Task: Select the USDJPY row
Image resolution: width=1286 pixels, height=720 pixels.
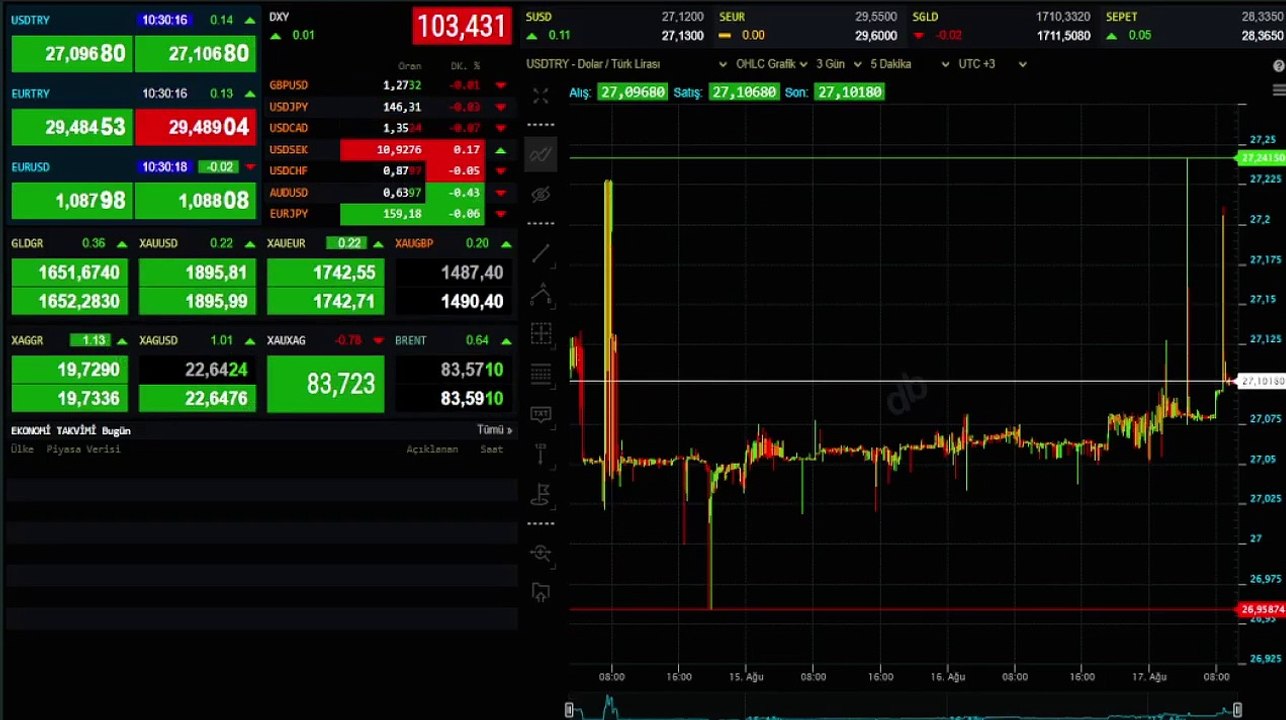Action: [388, 107]
